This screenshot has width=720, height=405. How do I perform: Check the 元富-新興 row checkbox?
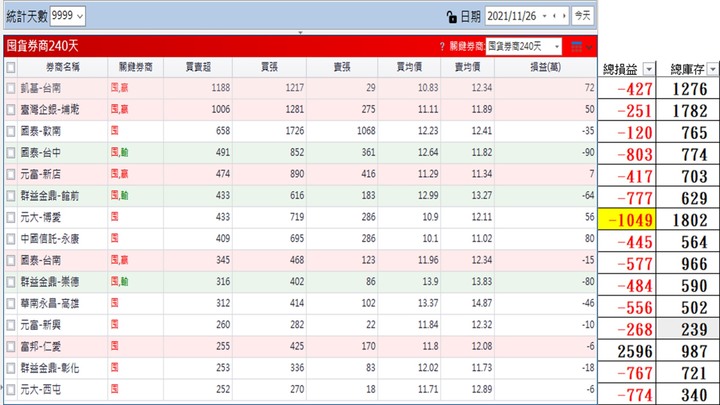(11, 325)
